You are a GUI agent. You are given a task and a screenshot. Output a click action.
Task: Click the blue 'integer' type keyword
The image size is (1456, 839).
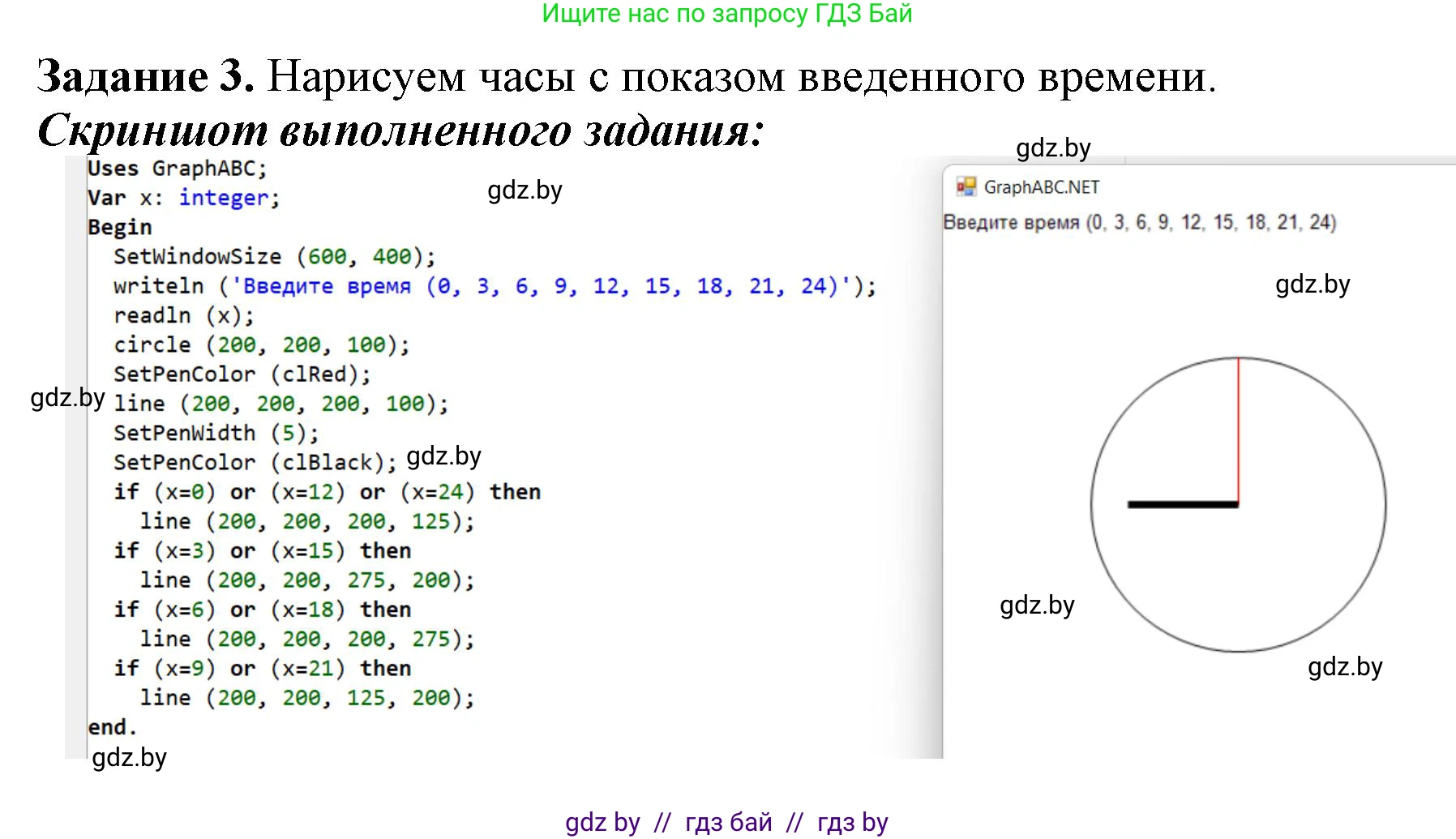224,198
